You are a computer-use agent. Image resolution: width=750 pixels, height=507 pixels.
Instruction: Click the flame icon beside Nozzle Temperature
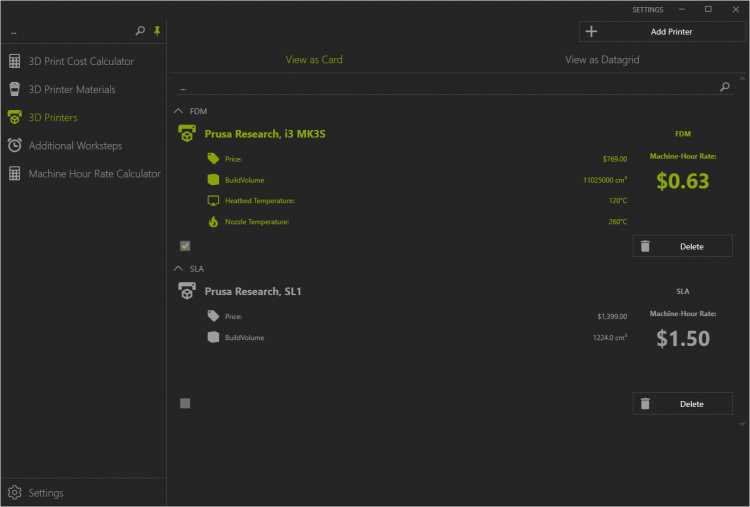click(213, 221)
